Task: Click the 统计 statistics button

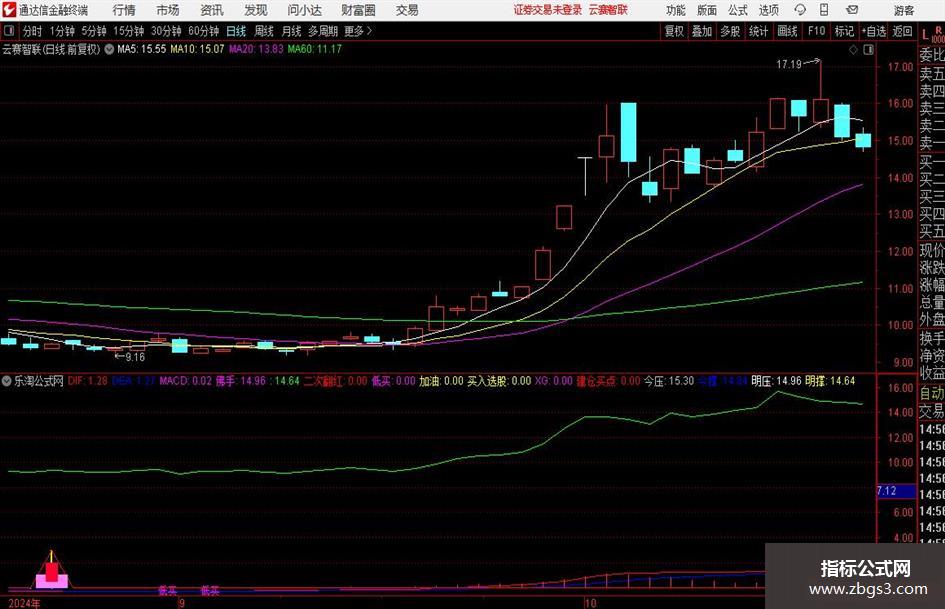Action: click(x=758, y=31)
